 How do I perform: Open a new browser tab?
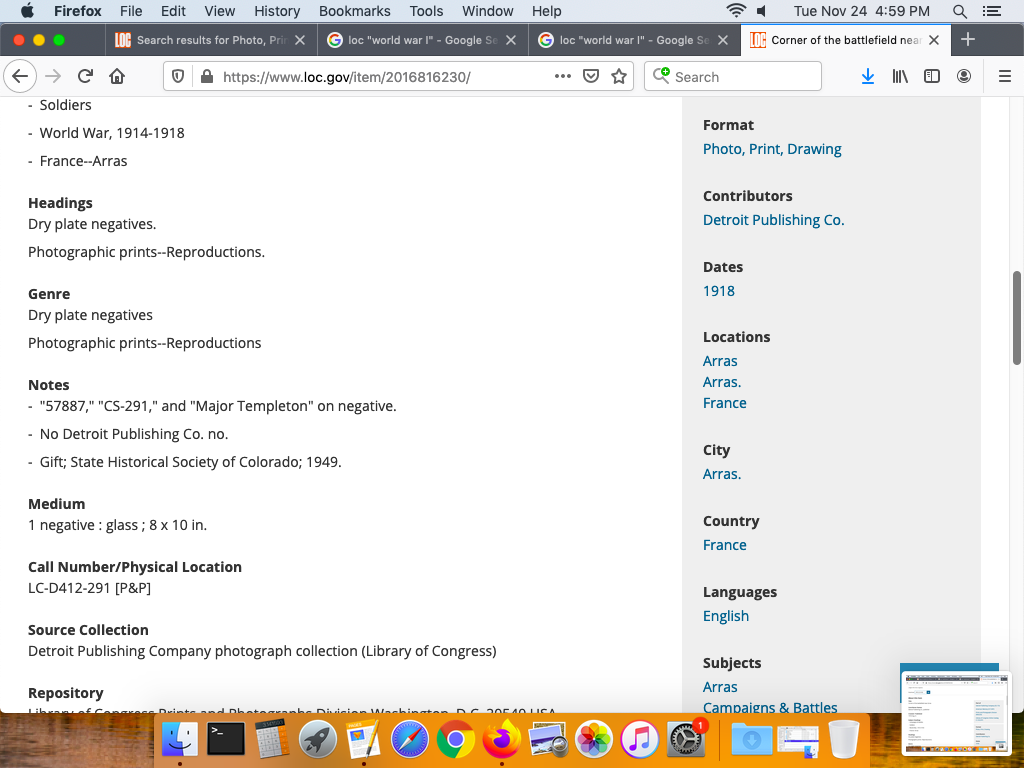967,40
